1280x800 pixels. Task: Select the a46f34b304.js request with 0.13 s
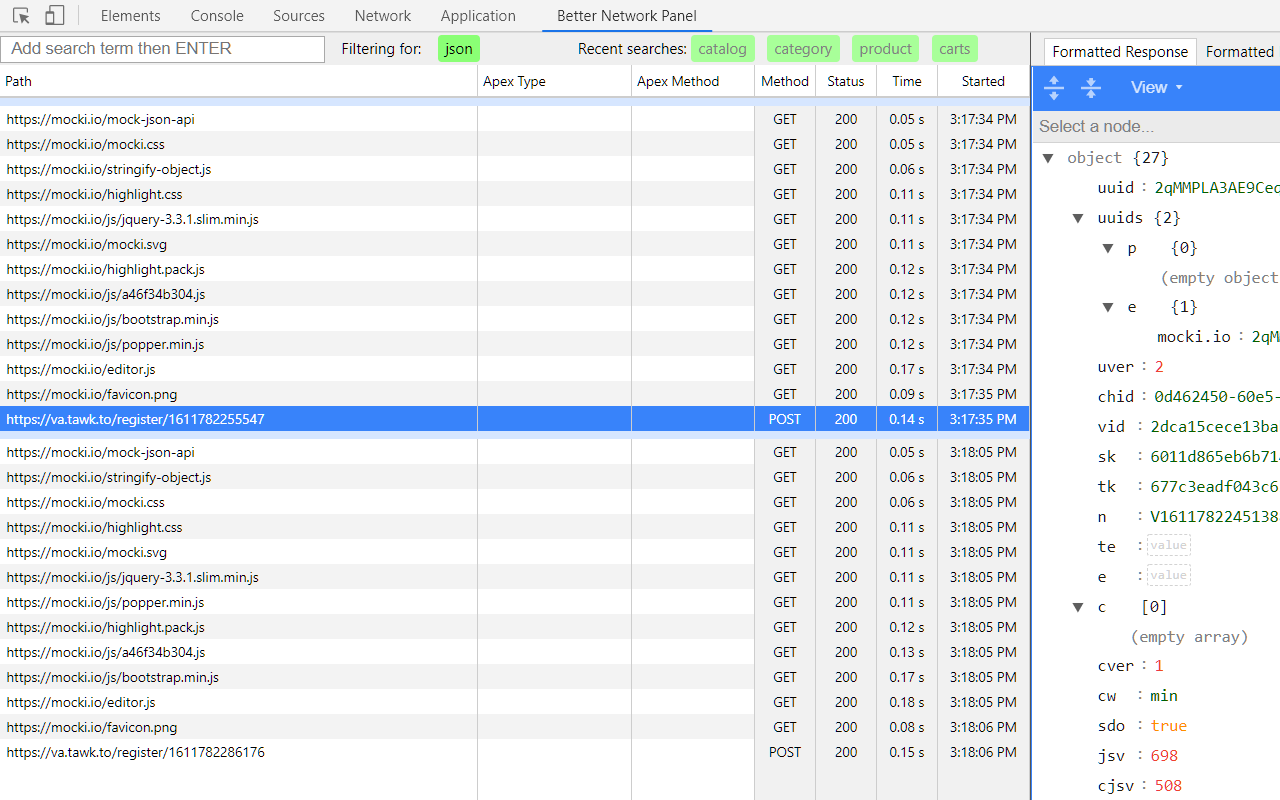(x=515, y=652)
